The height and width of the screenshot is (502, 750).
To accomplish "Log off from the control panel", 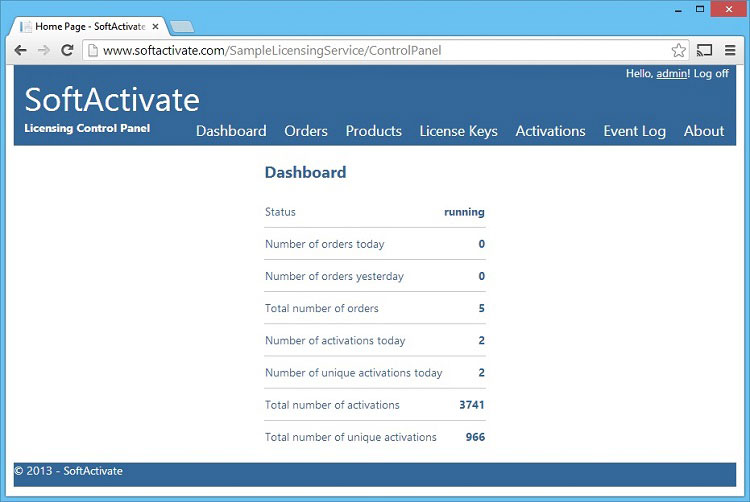I will click(711, 74).
